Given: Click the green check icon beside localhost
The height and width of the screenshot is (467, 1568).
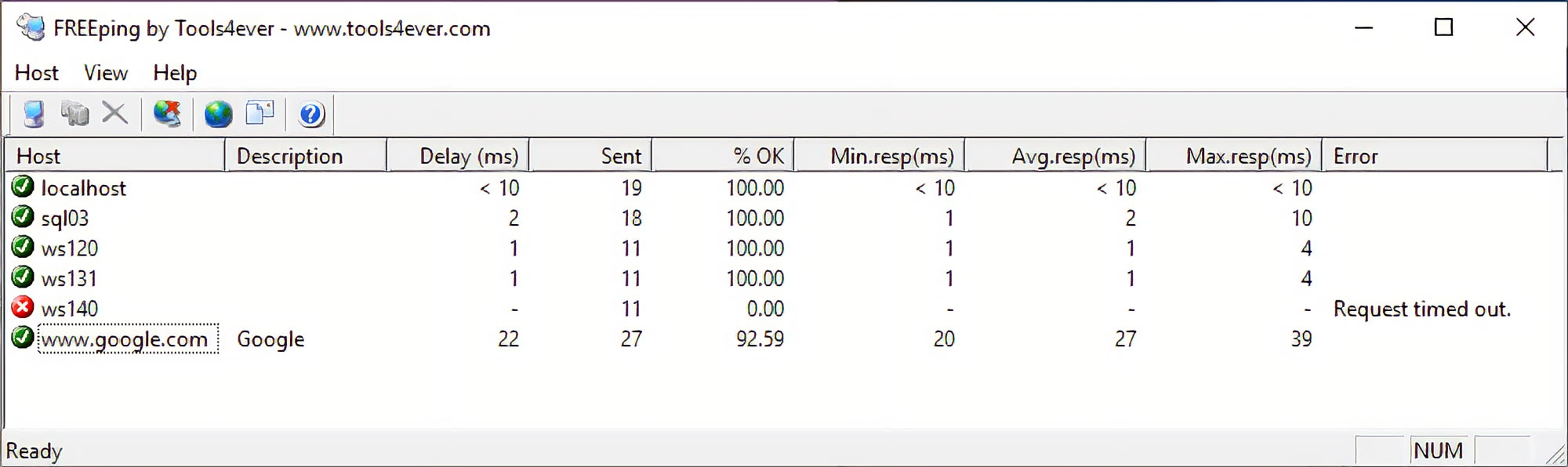Looking at the screenshot, I should click(x=23, y=186).
